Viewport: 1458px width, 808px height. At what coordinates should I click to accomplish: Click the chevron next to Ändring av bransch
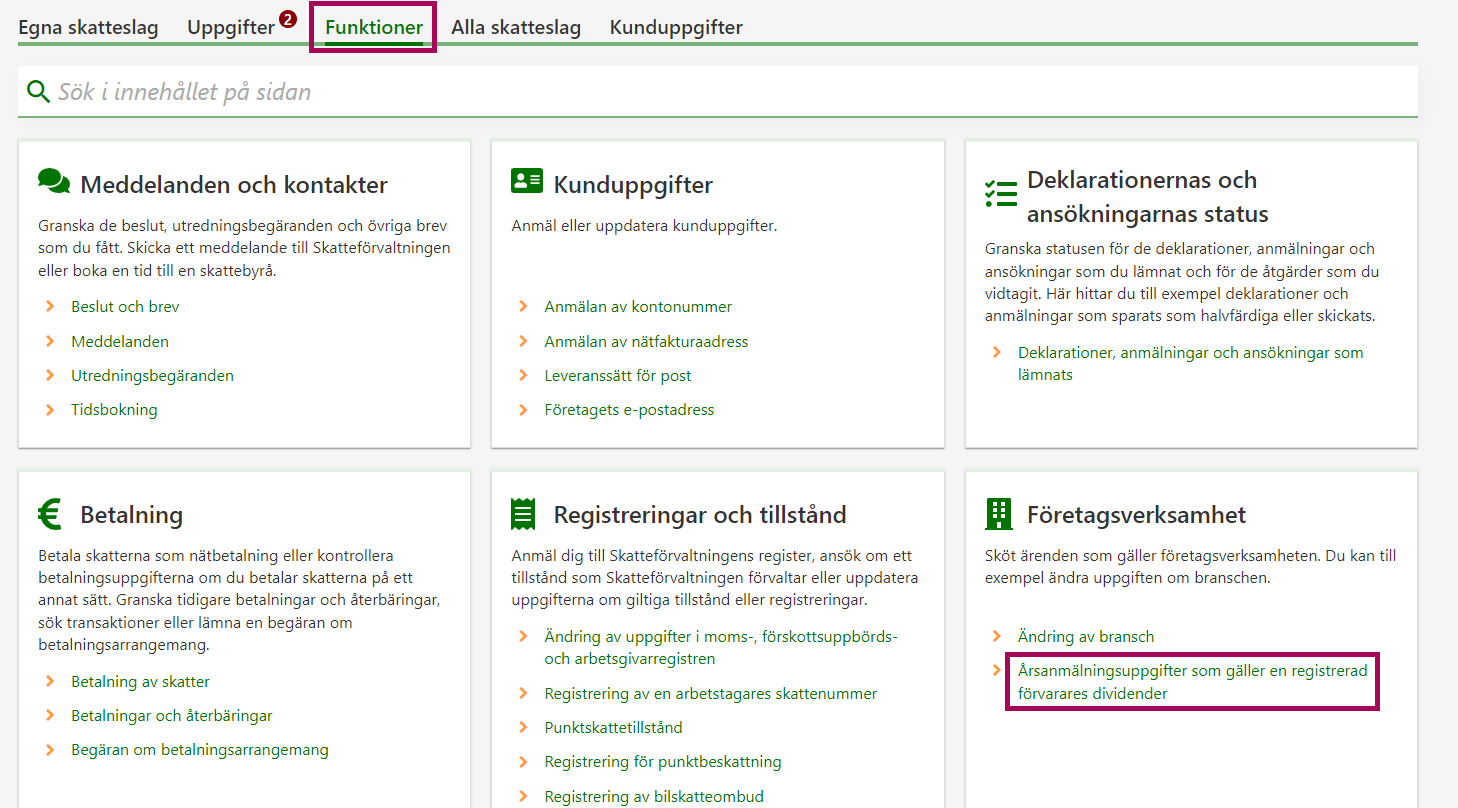point(996,636)
